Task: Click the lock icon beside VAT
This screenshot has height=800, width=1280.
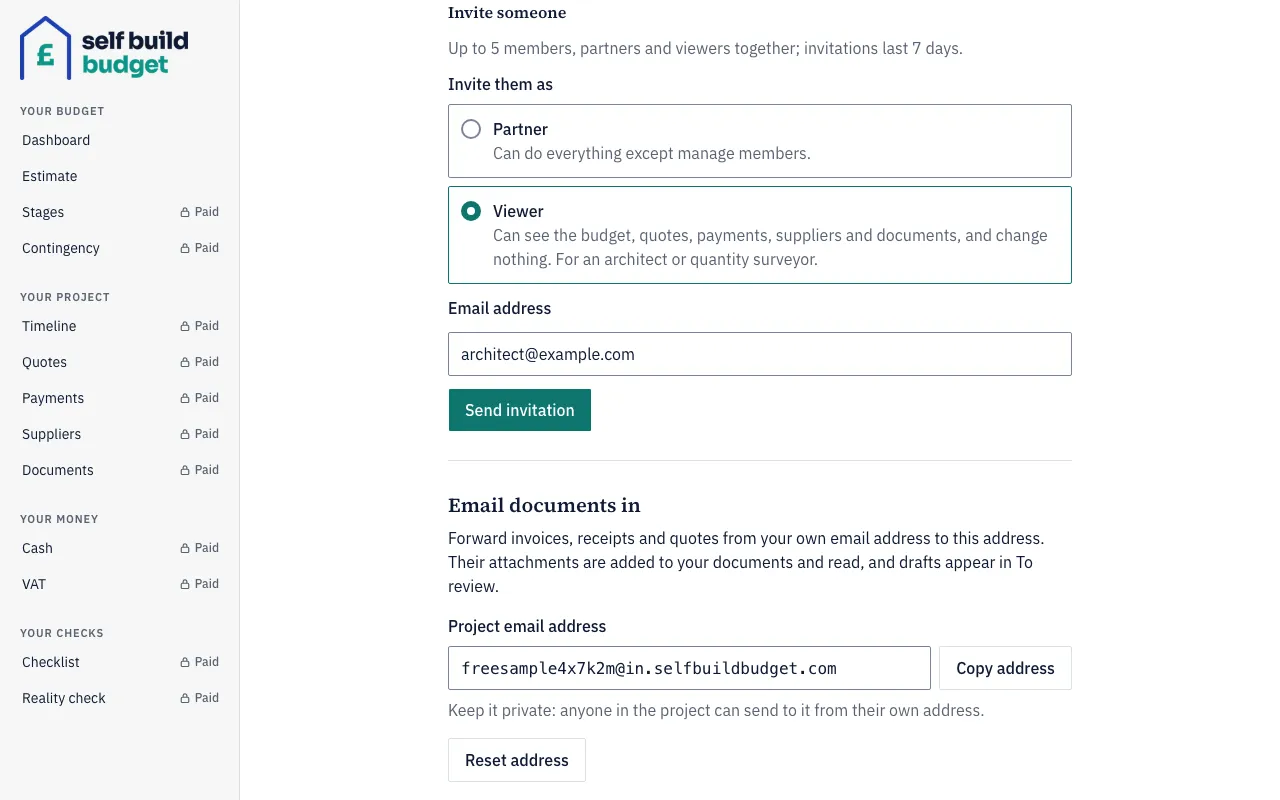Action: coord(185,584)
